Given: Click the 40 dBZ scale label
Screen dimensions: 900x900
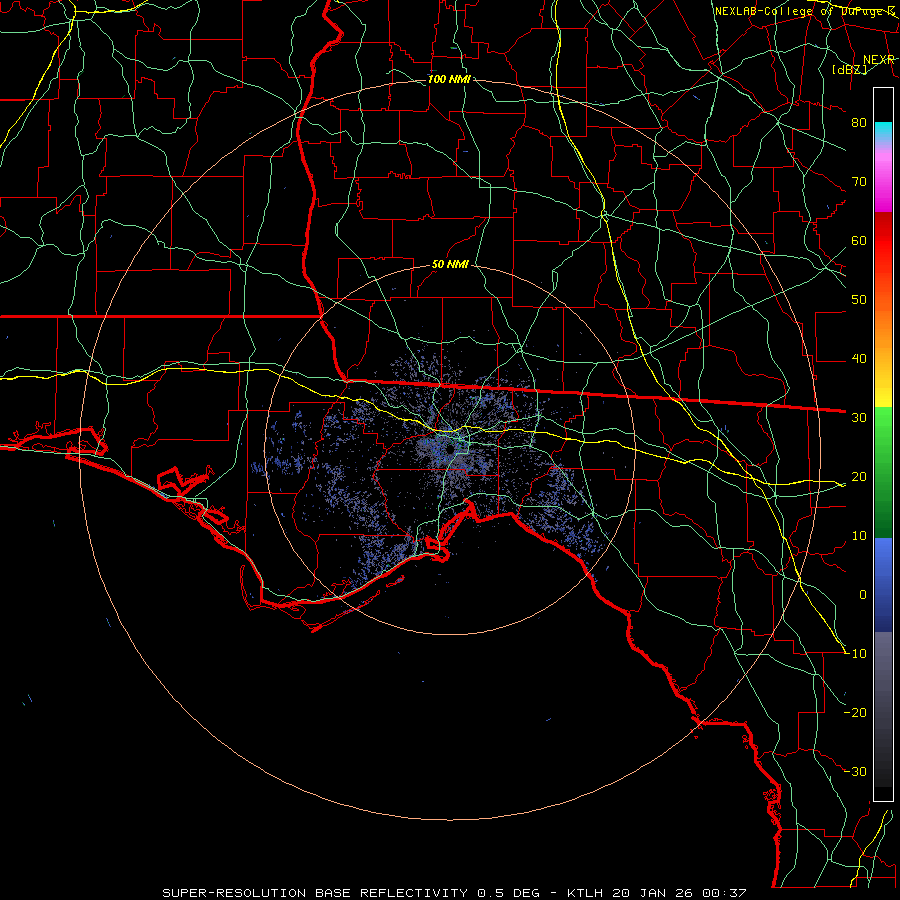Looking at the screenshot, I should pos(859,359).
